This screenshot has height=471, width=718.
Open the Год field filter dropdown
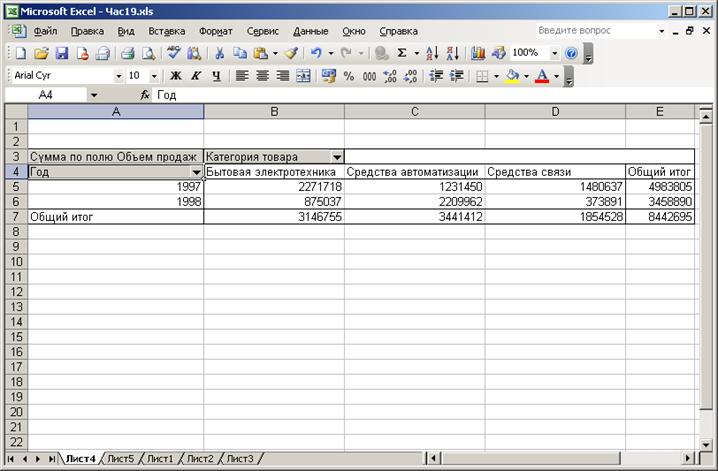[x=196, y=172]
